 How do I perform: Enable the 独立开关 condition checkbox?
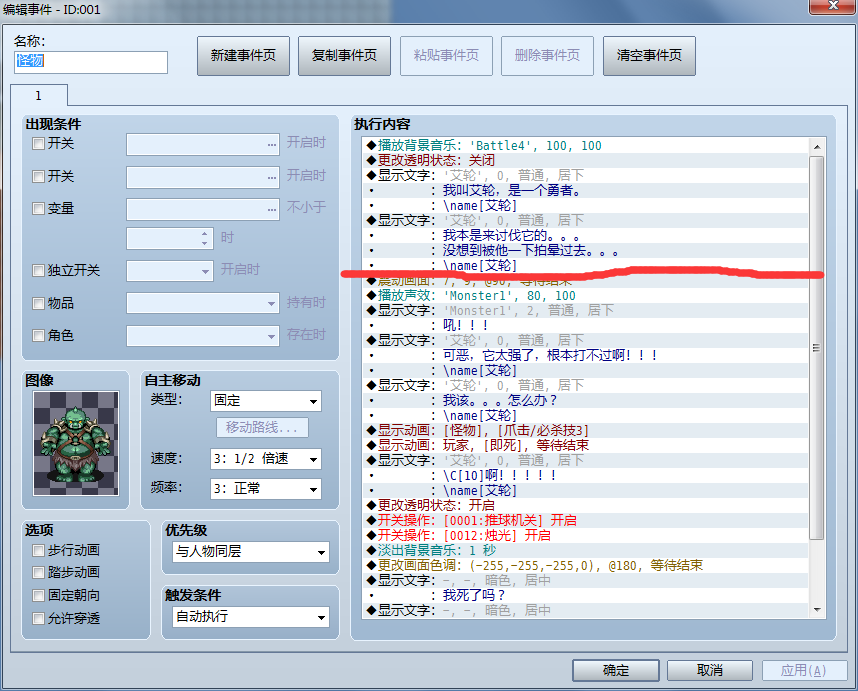coord(38,270)
